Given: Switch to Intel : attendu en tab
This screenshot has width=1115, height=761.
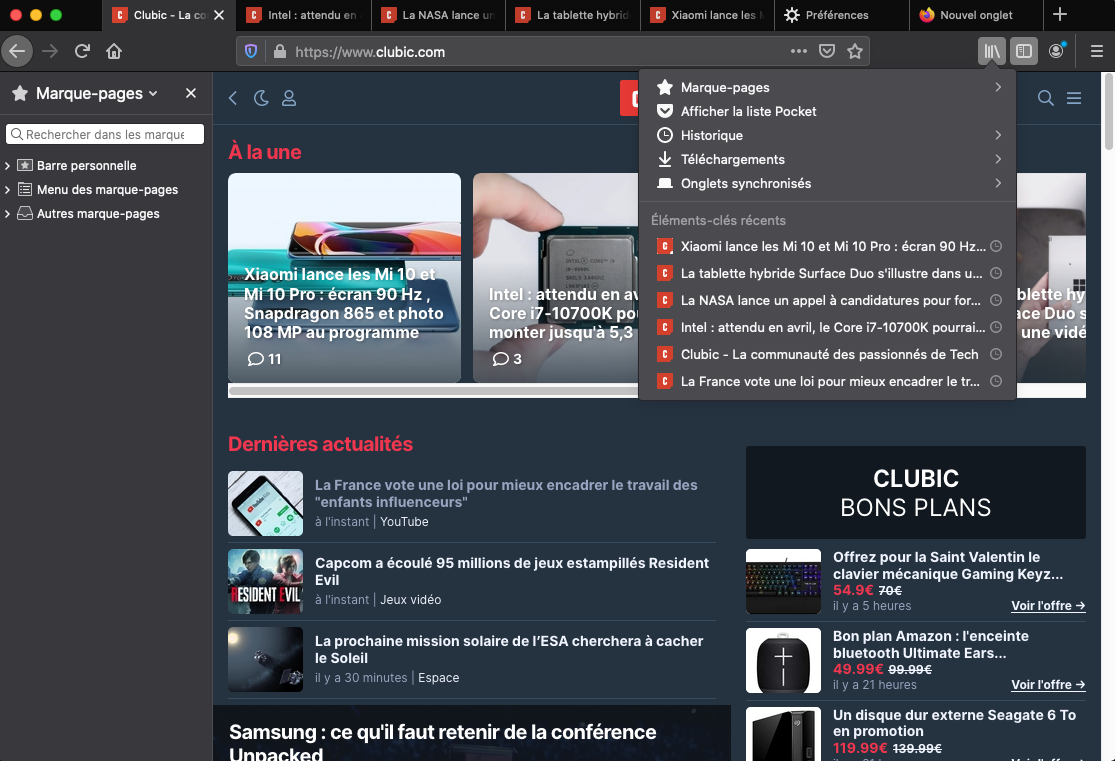Looking at the screenshot, I should click(304, 15).
